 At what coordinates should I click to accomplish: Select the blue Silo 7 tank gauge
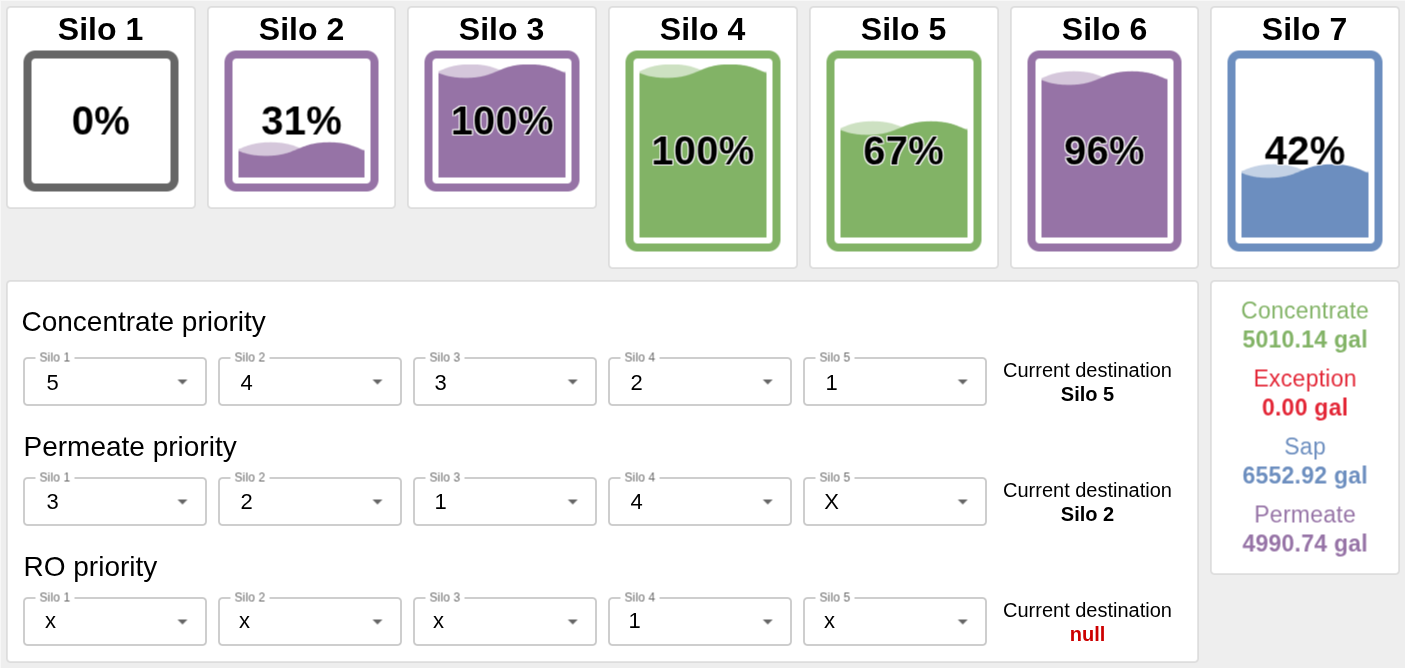pos(1305,151)
